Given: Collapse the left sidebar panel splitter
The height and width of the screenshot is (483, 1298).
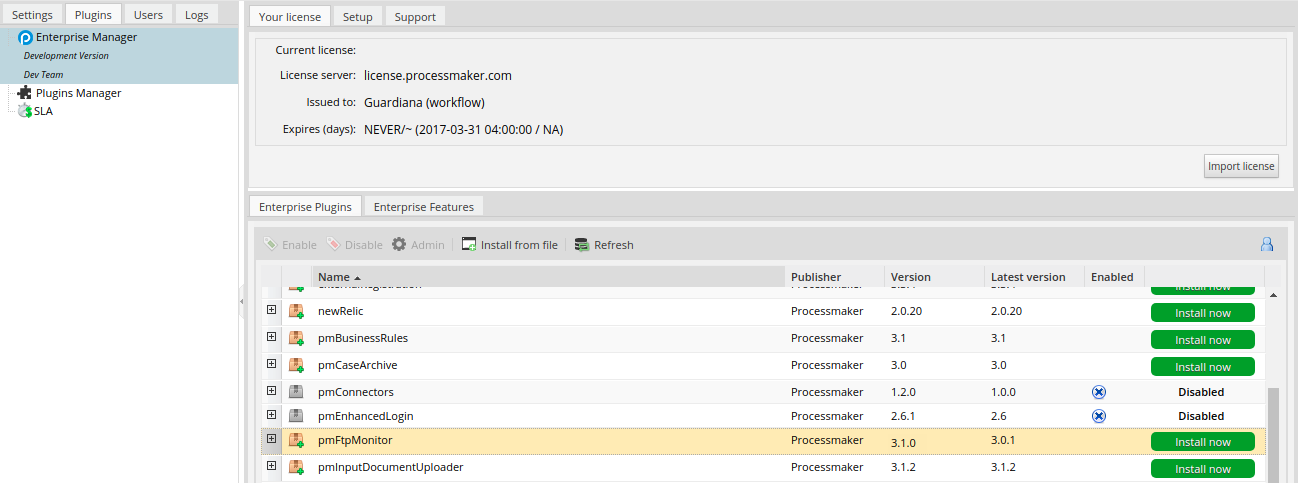Looking at the screenshot, I should click(x=242, y=300).
